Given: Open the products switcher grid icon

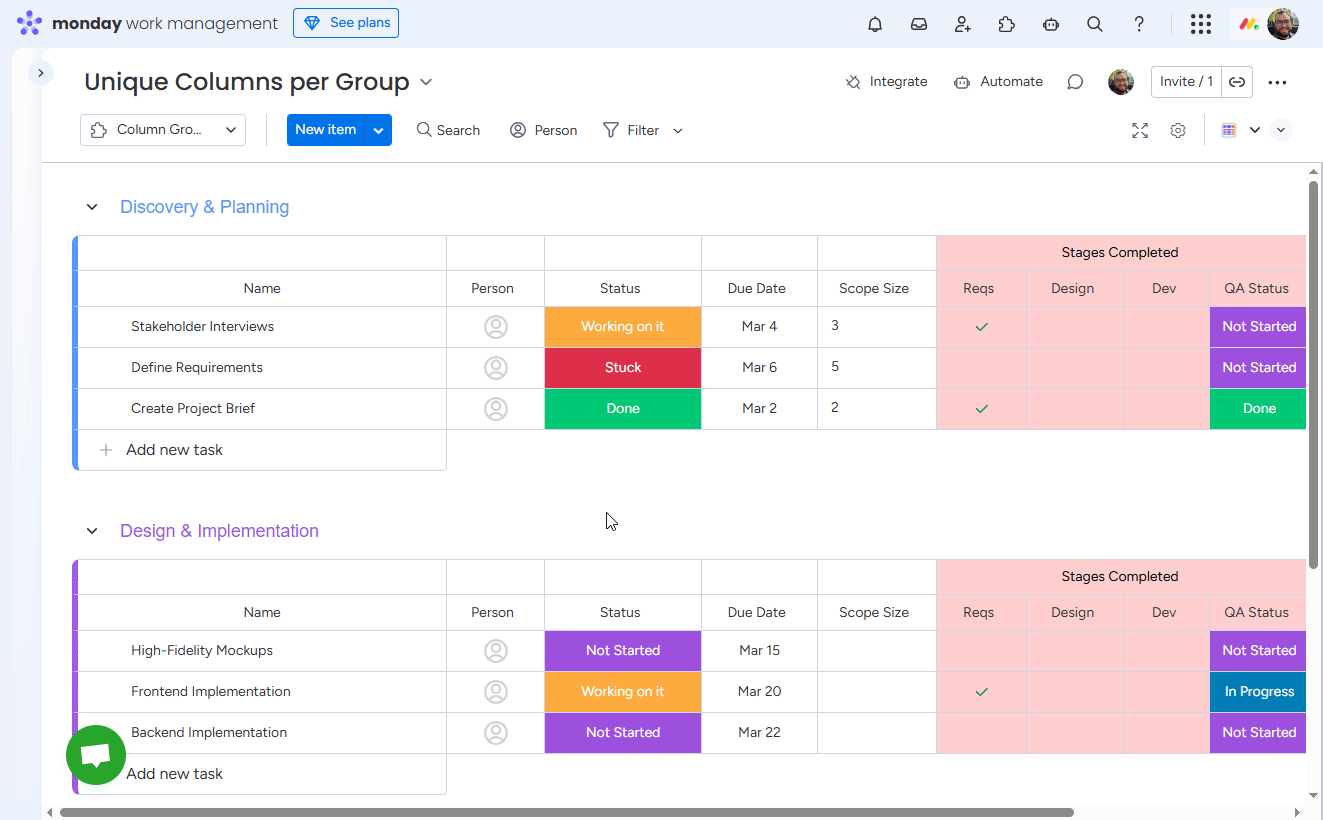Looking at the screenshot, I should point(1201,24).
